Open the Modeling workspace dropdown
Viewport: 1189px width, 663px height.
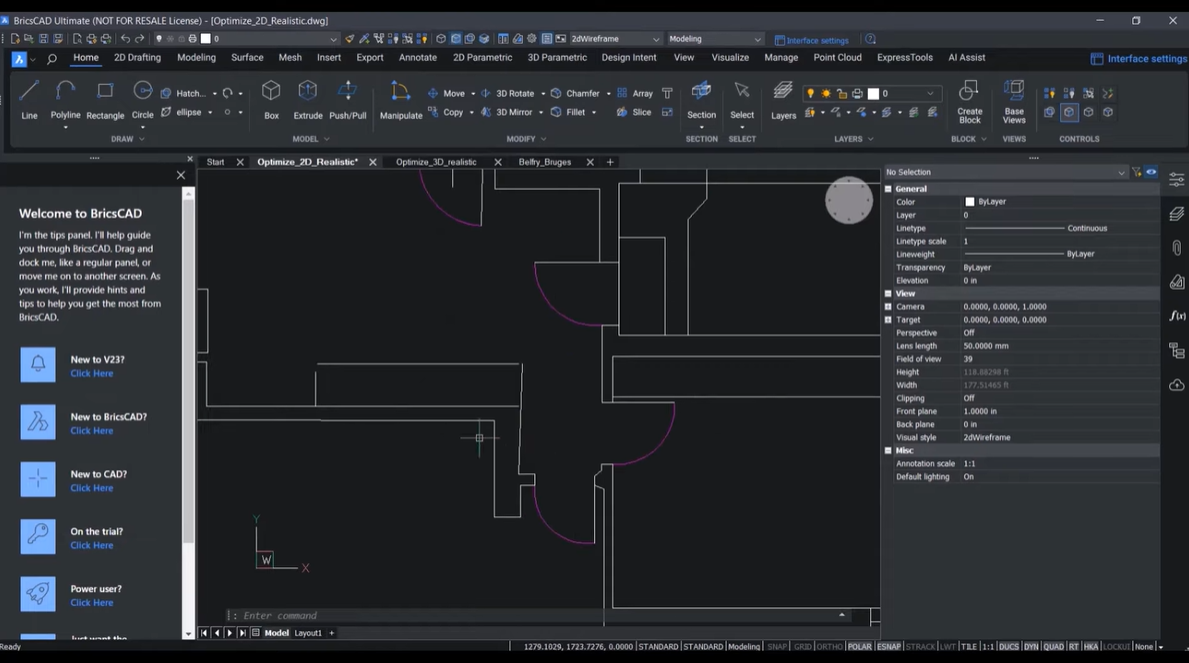click(x=714, y=39)
